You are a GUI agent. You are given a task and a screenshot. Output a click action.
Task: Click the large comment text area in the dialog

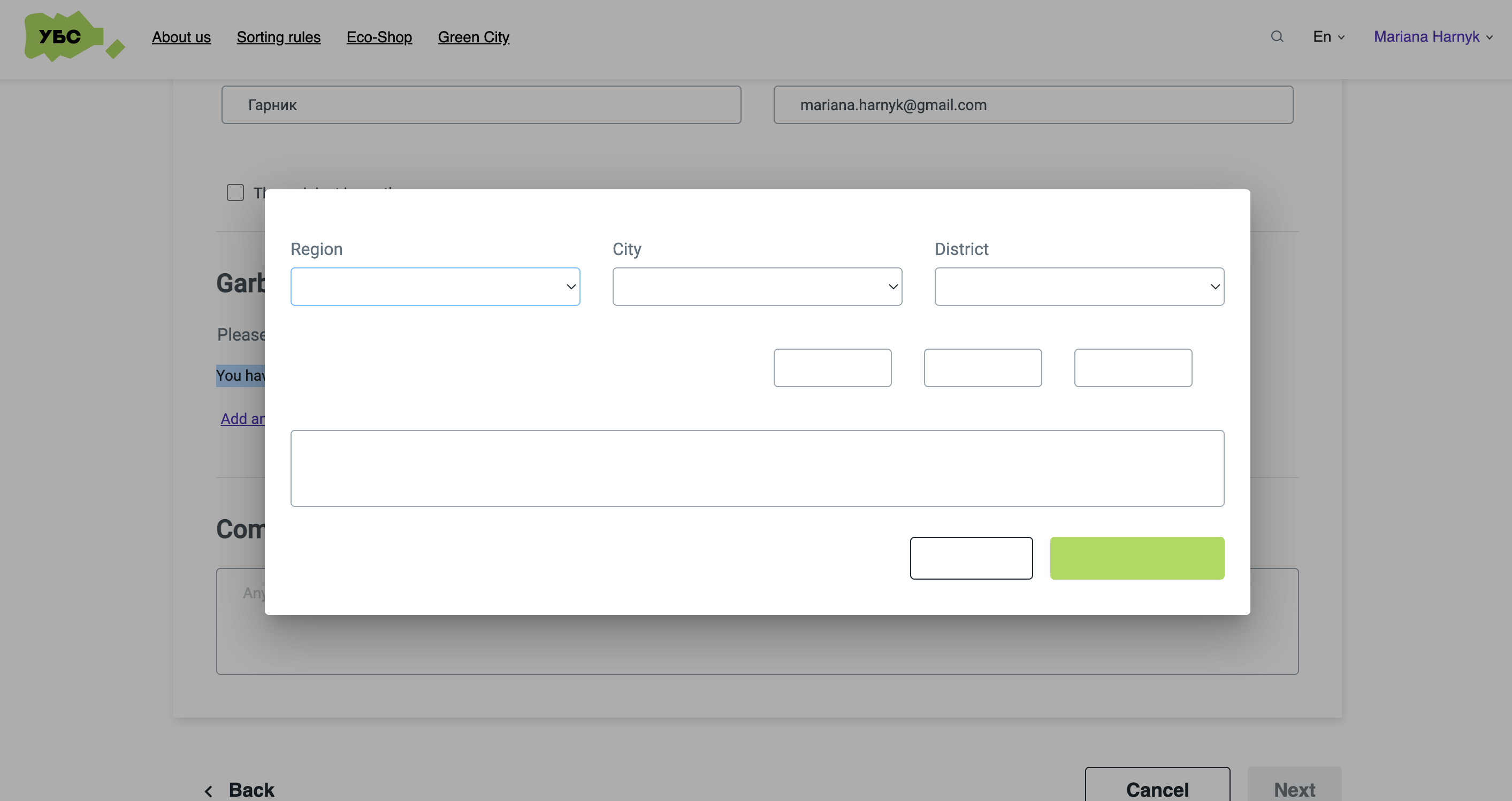tap(757, 468)
